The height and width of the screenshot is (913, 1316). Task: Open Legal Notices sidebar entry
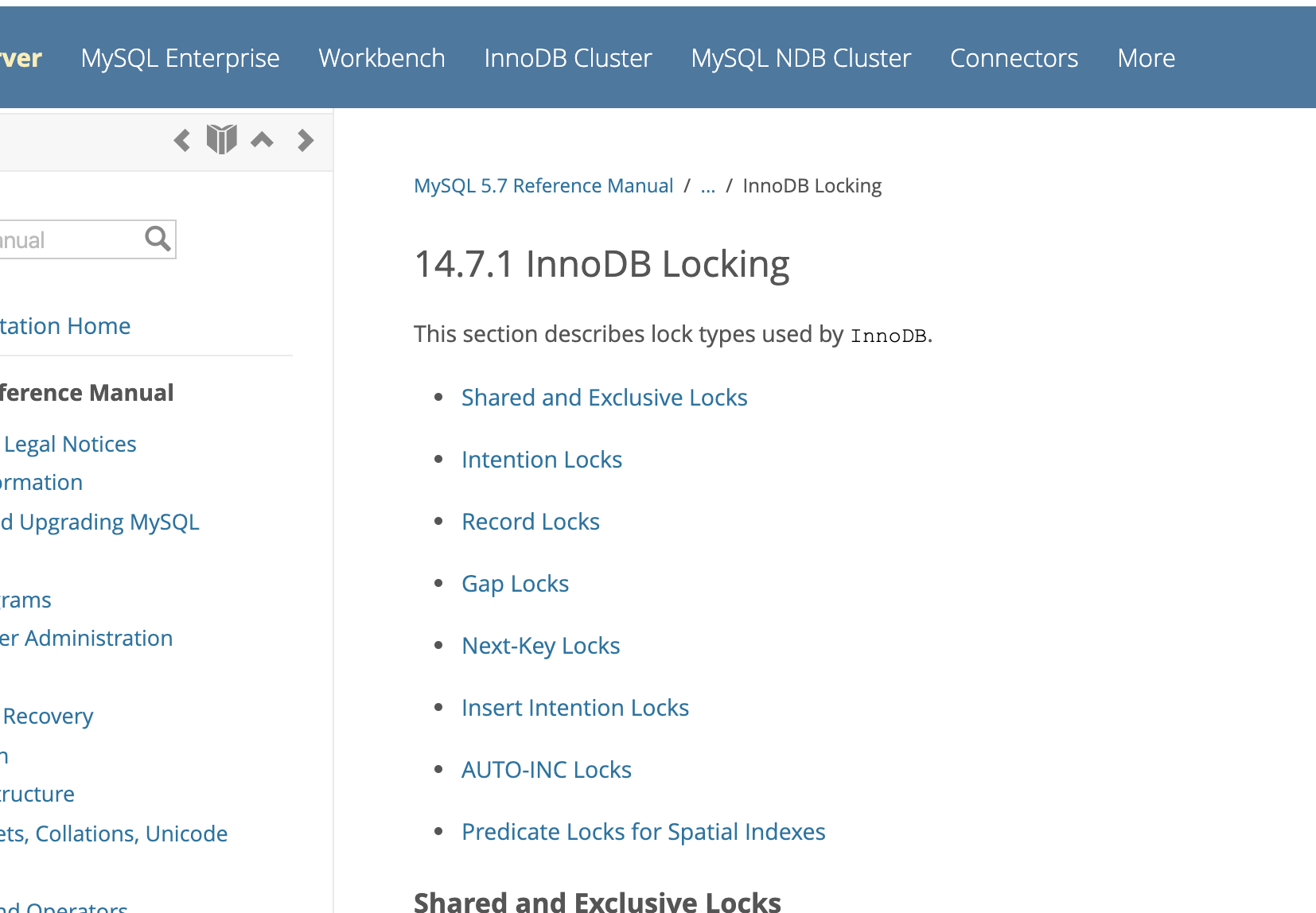70,444
